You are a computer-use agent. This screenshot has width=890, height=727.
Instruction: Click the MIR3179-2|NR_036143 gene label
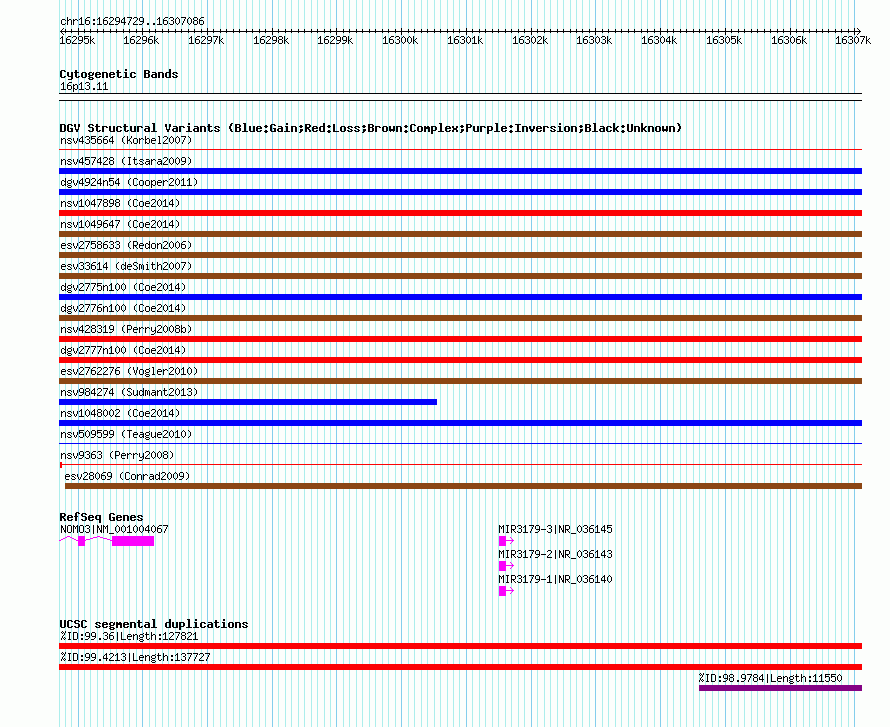(x=555, y=554)
